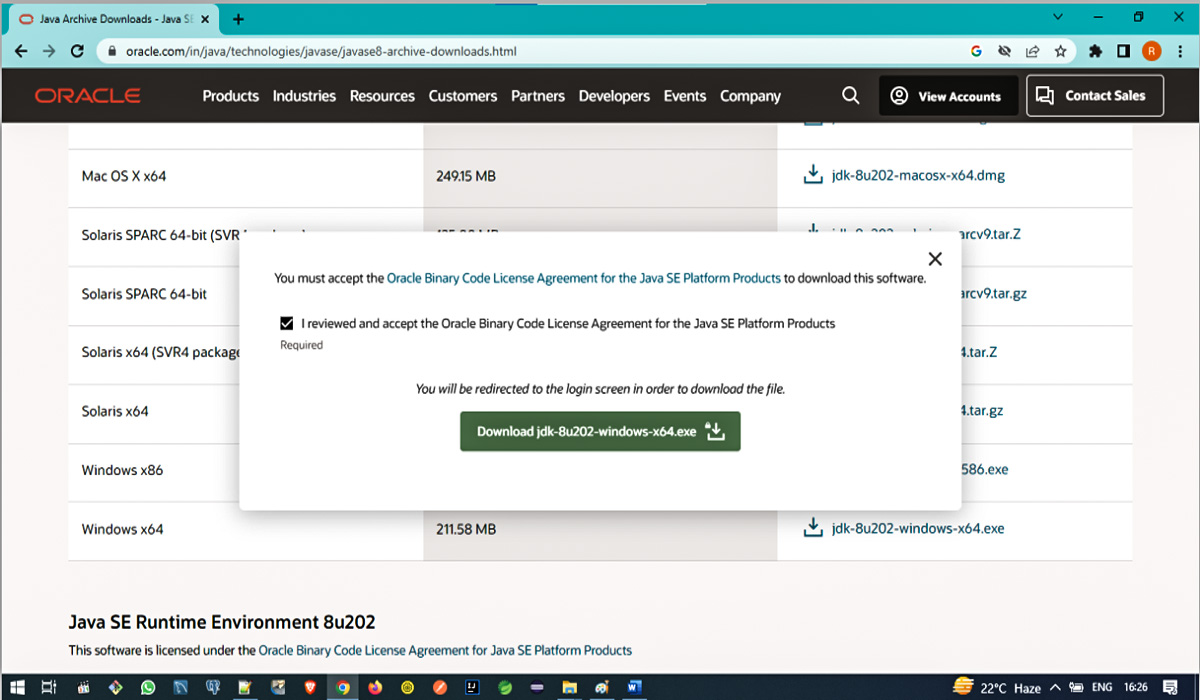Click the share page icon in address bar
The width and height of the screenshot is (1200, 700).
tap(1032, 51)
